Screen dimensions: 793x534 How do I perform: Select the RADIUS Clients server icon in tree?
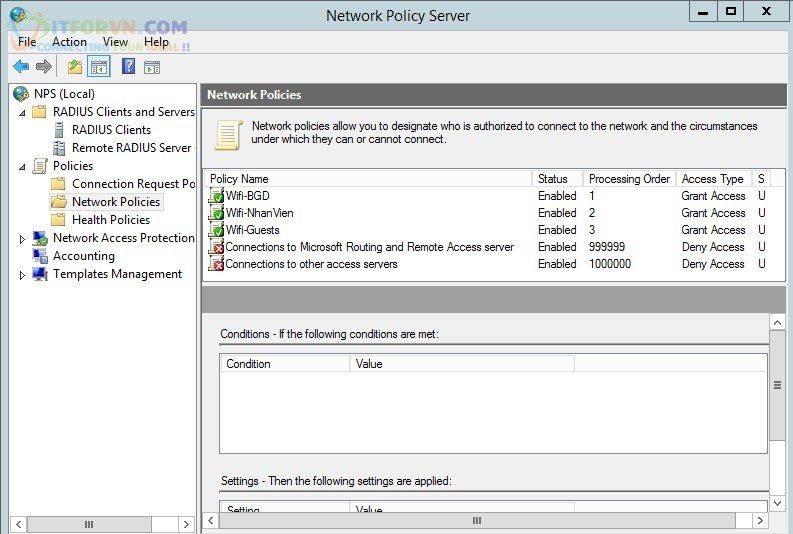pos(59,130)
